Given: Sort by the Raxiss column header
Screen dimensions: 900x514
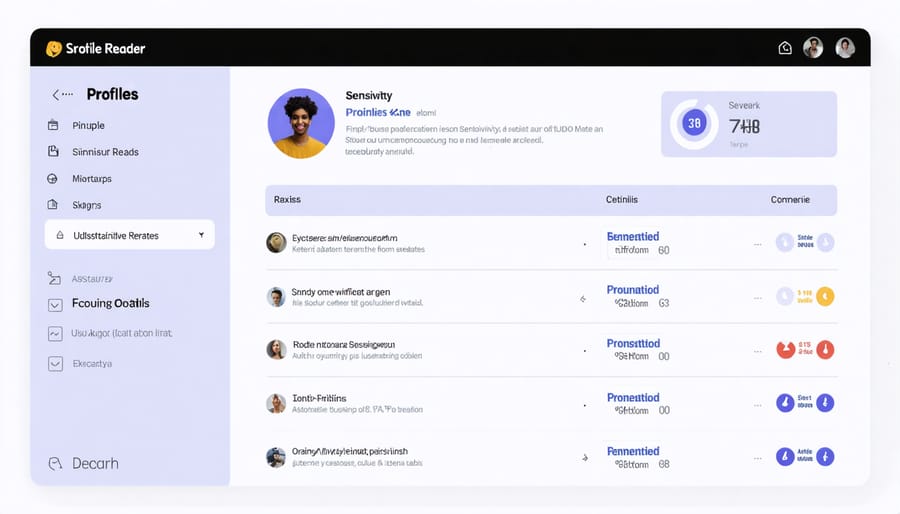Looking at the screenshot, I should [287, 200].
